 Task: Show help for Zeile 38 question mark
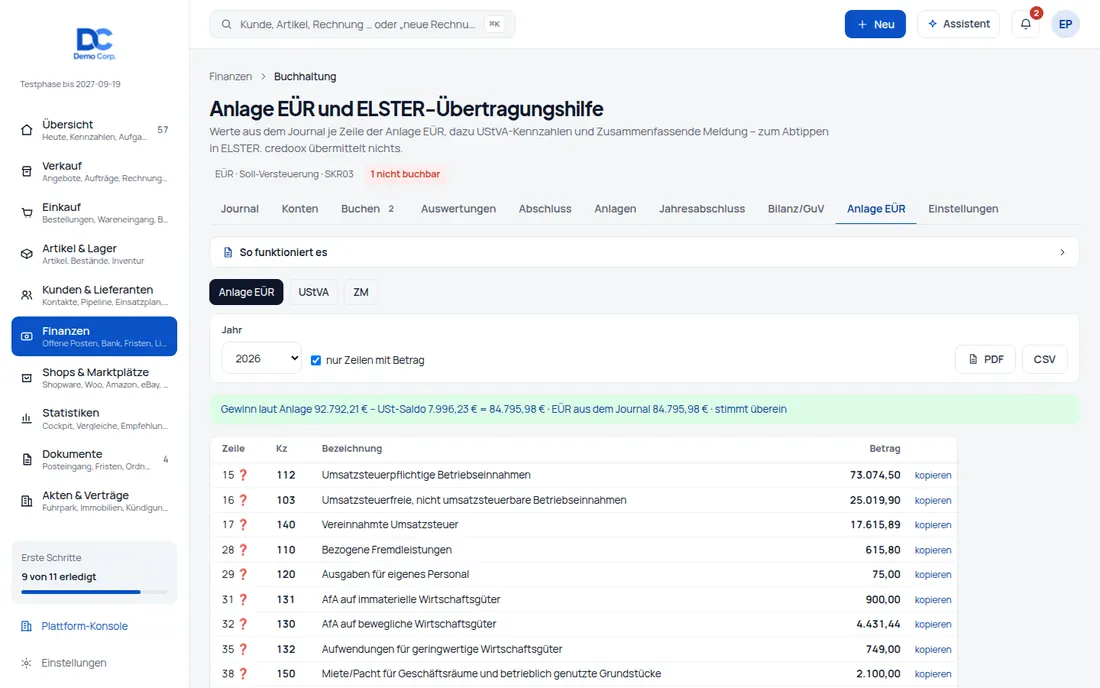pyautogui.click(x=243, y=674)
